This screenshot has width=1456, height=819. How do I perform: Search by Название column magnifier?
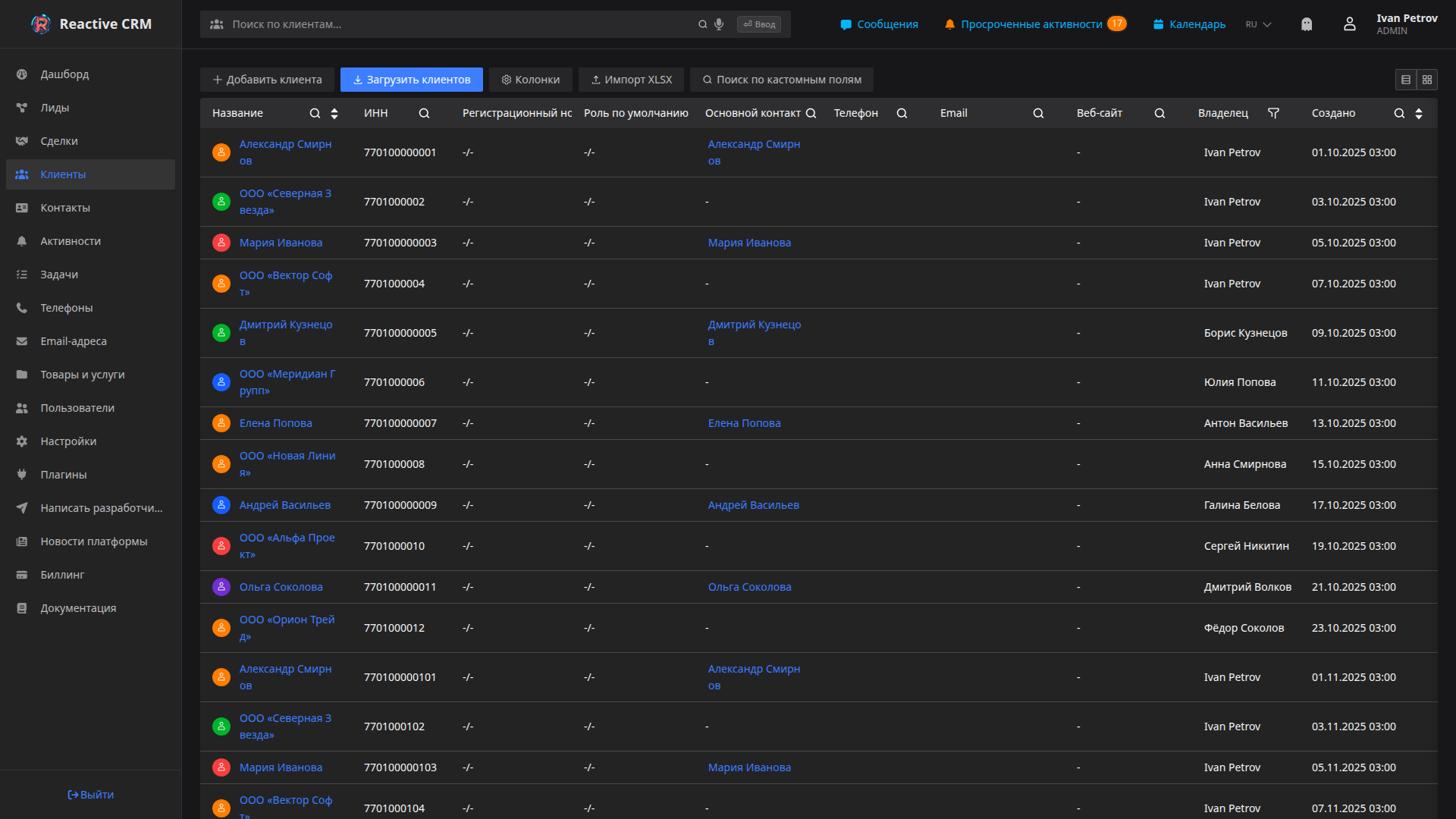315,113
